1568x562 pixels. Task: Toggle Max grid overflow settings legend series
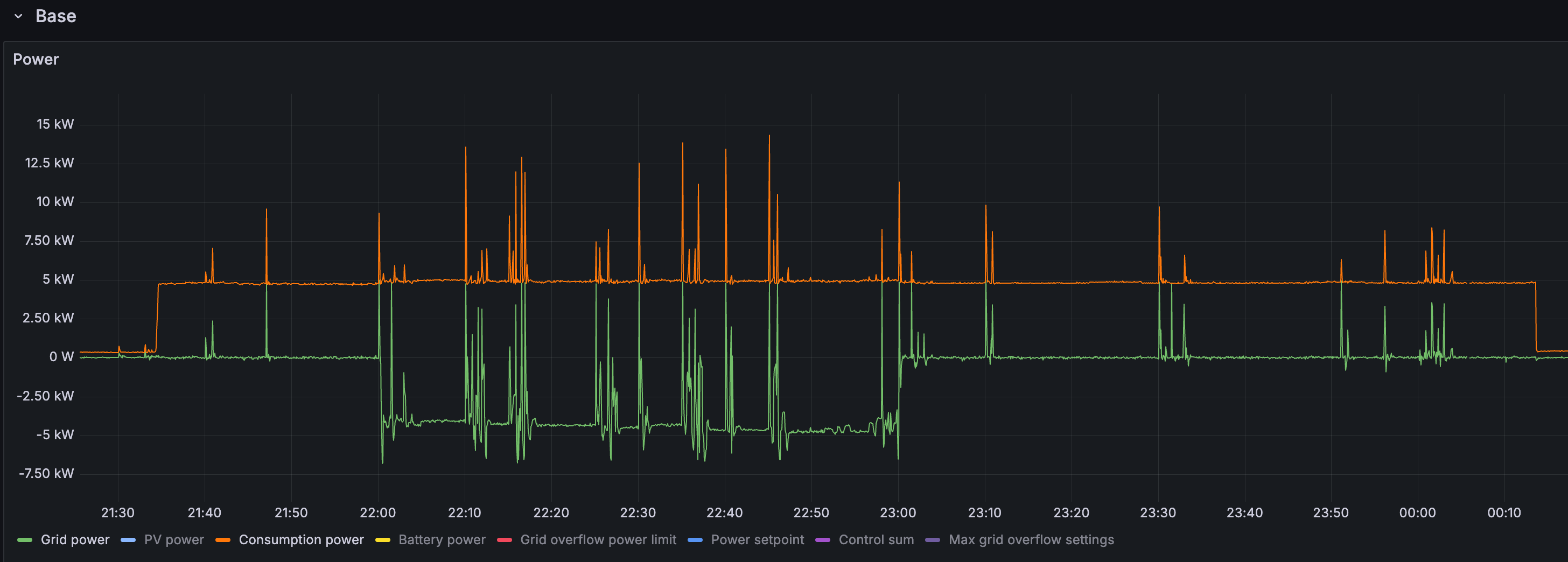click(1031, 539)
